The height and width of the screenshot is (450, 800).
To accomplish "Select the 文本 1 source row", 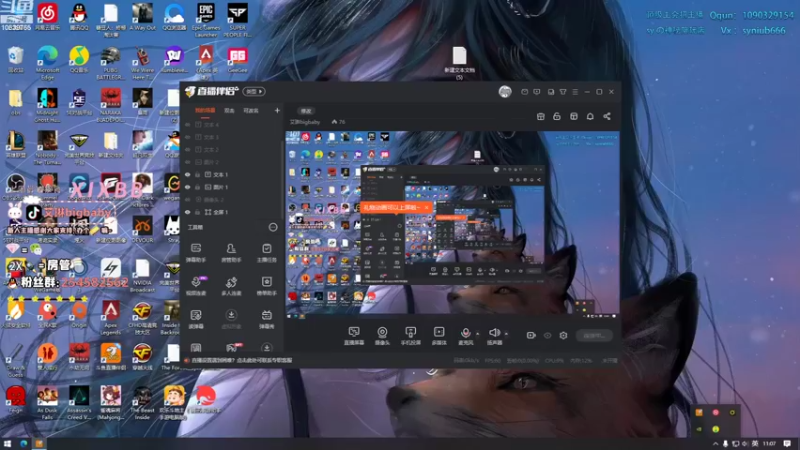I will pyautogui.click(x=231, y=174).
